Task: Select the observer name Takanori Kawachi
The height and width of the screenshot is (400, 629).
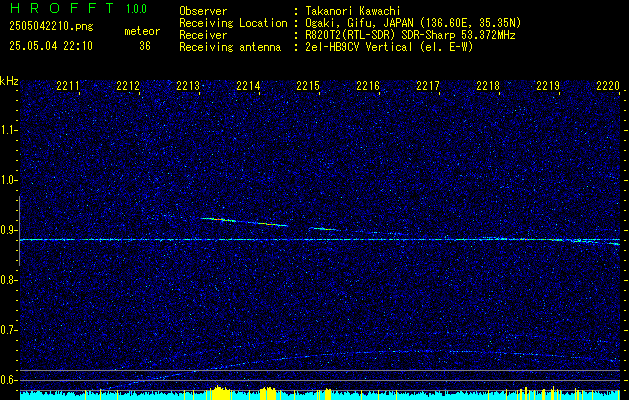Action: click(353, 11)
